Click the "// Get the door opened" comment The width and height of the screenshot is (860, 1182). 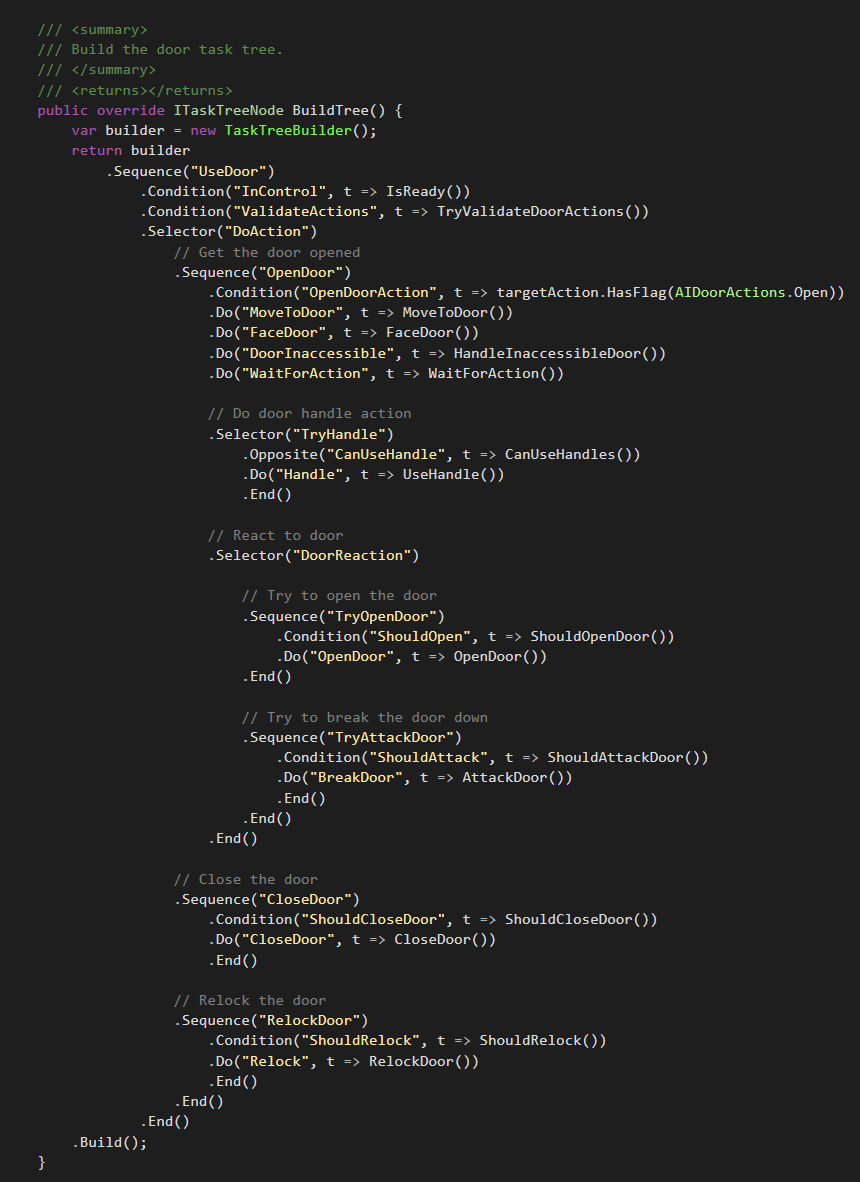point(267,253)
